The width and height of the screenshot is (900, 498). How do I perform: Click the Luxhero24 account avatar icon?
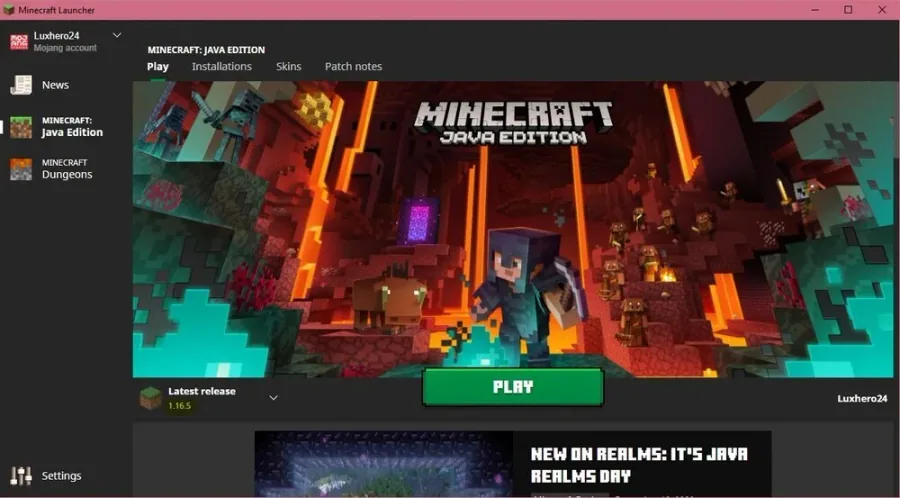19,41
